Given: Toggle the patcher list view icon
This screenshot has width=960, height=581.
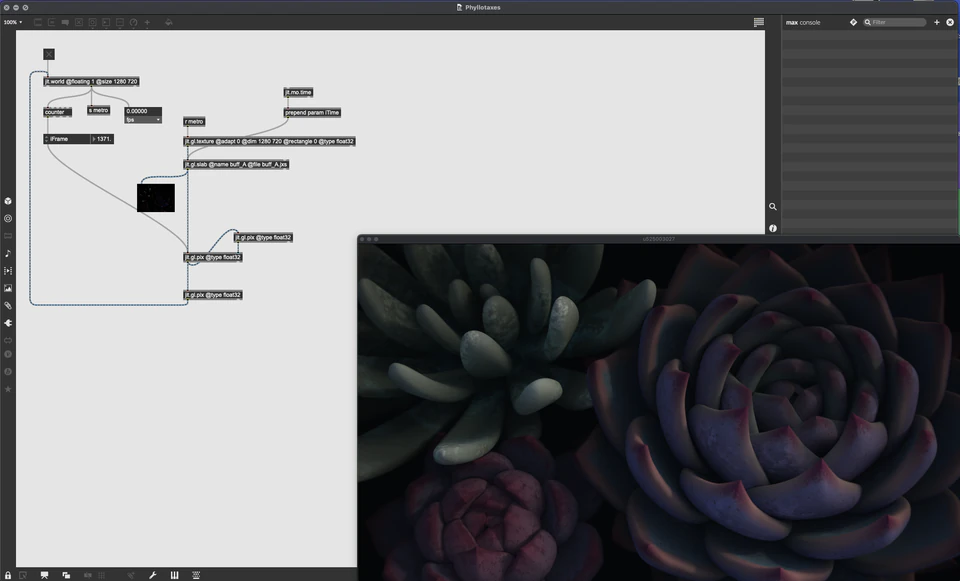Looking at the screenshot, I should 759,22.
